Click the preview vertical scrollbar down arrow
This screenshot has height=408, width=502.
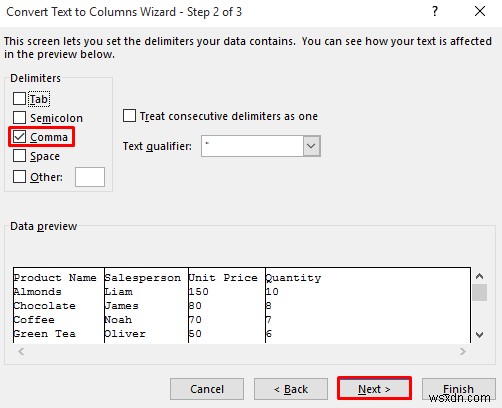480,335
